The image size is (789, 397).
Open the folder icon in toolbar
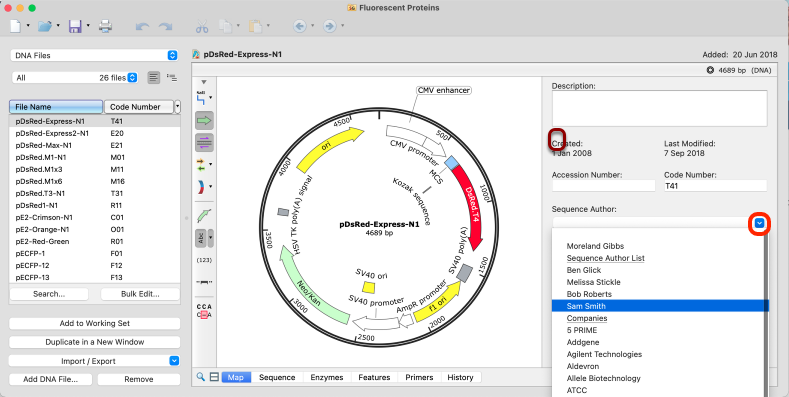[45, 26]
